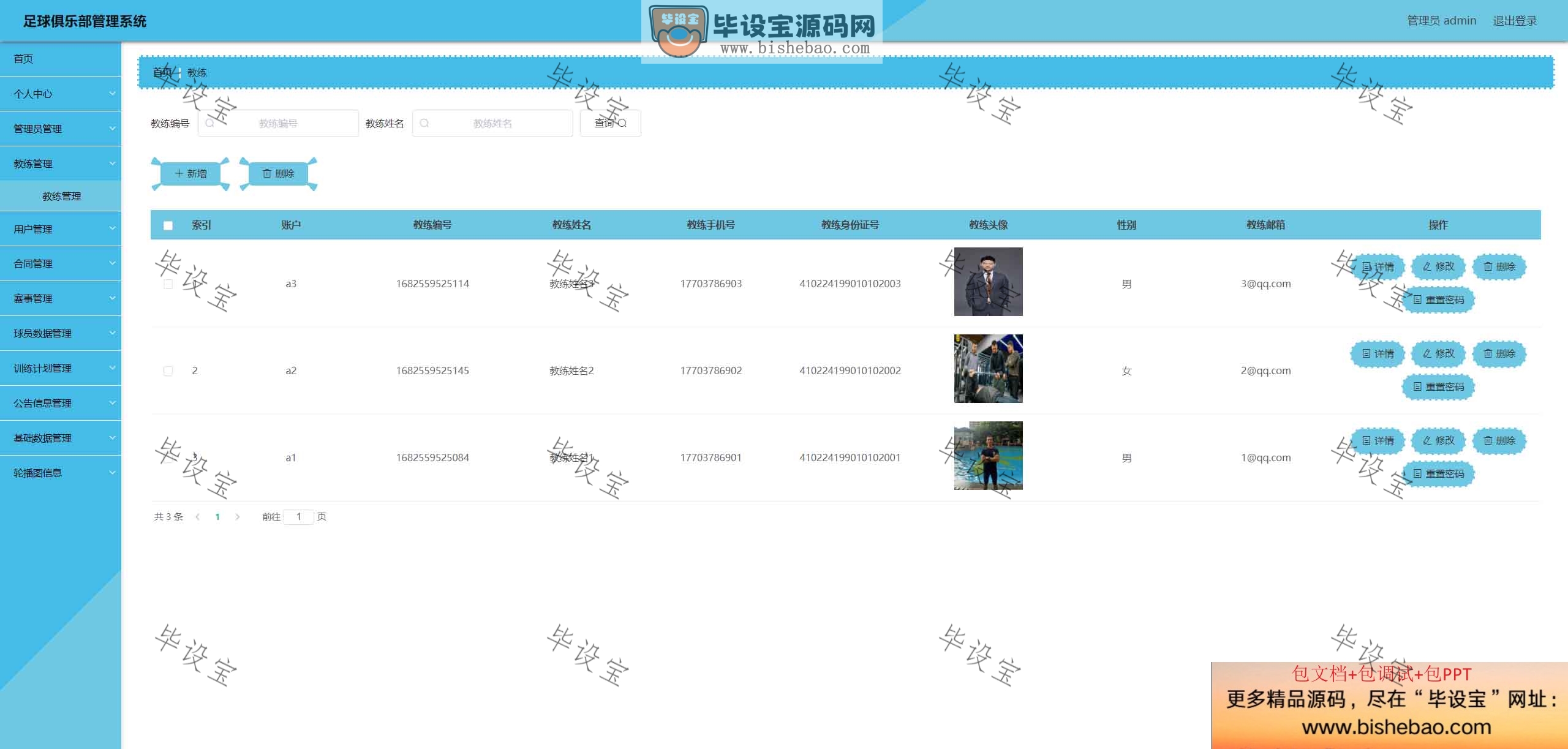This screenshot has width=1568, height=749.
Task: Click phone number 17703786902
Action: pos(710,371)
